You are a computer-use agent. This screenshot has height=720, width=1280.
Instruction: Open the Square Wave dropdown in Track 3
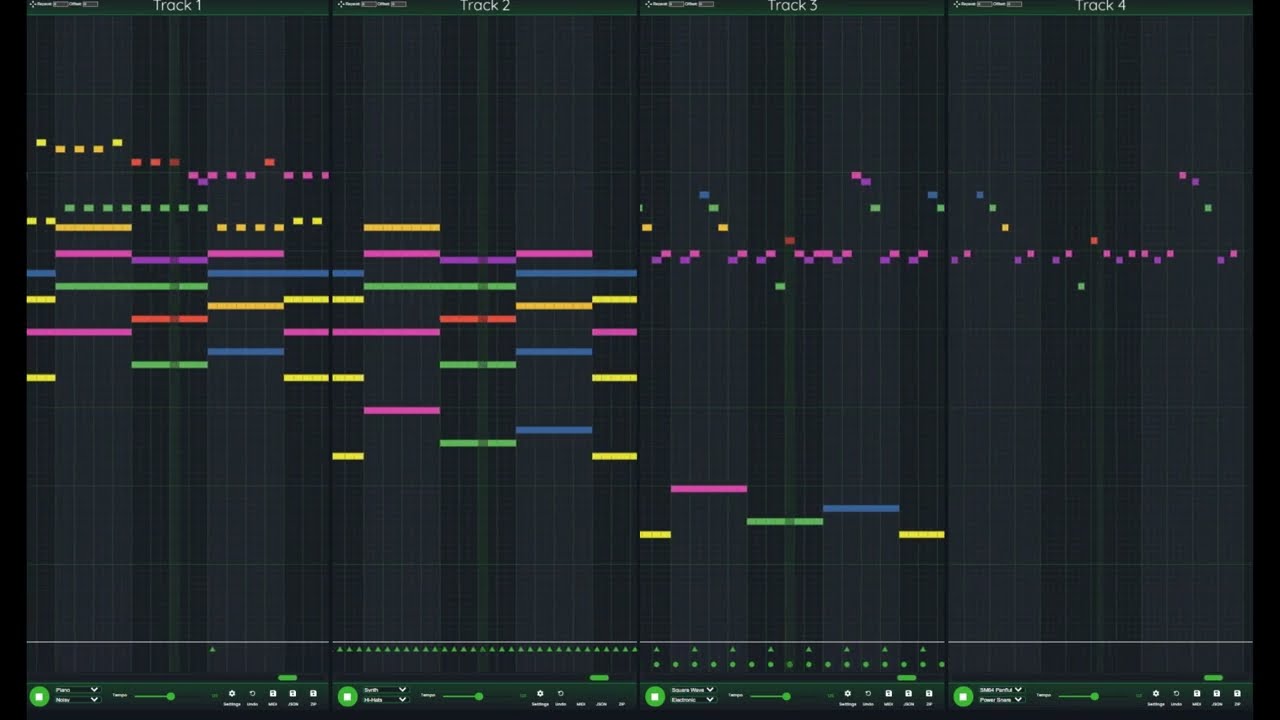pos(693,690)
